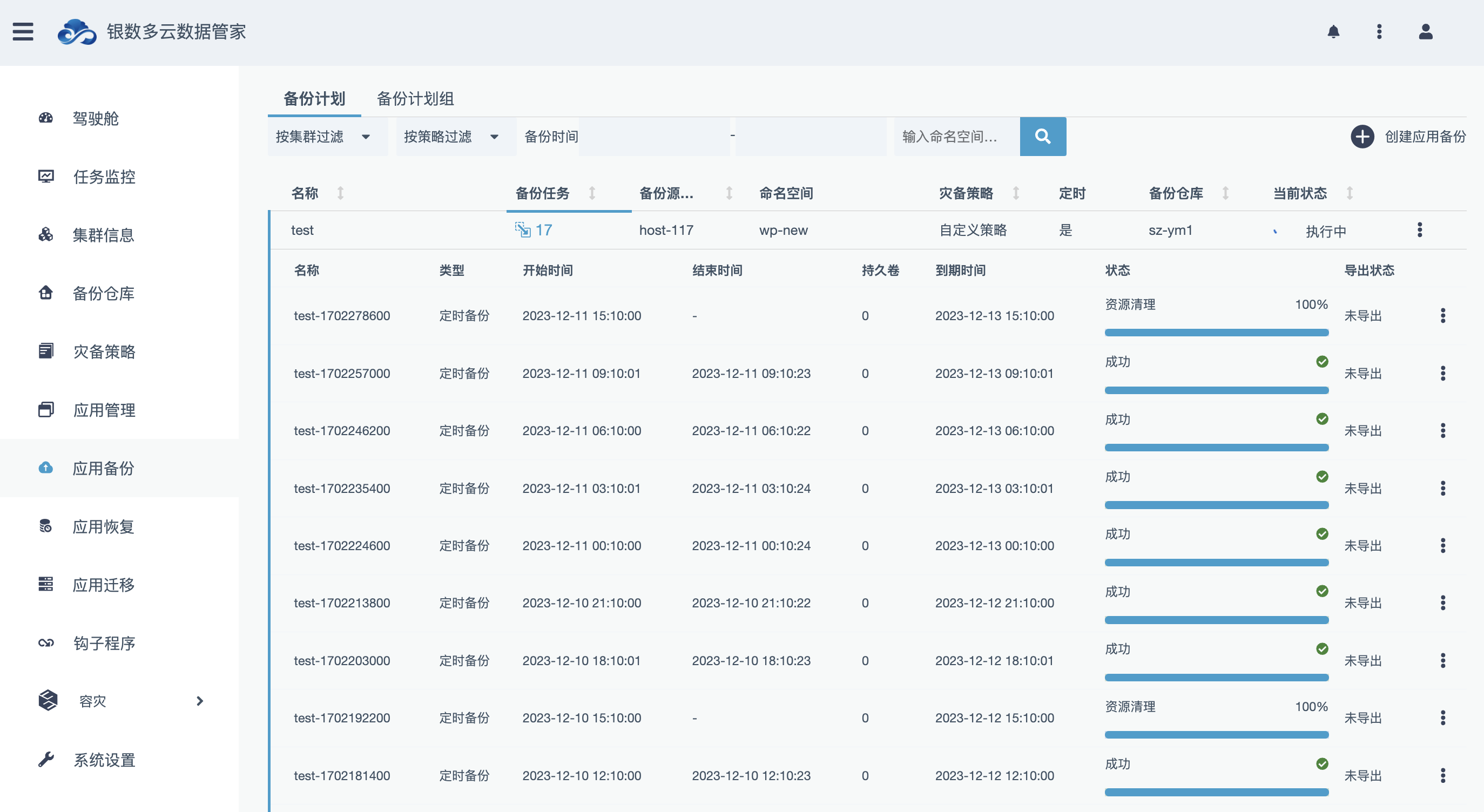Image resolution: width=1484 pixels, height=812 pixels.
Task: Switch to 备份计划组 tab
Action: [415, 98]
